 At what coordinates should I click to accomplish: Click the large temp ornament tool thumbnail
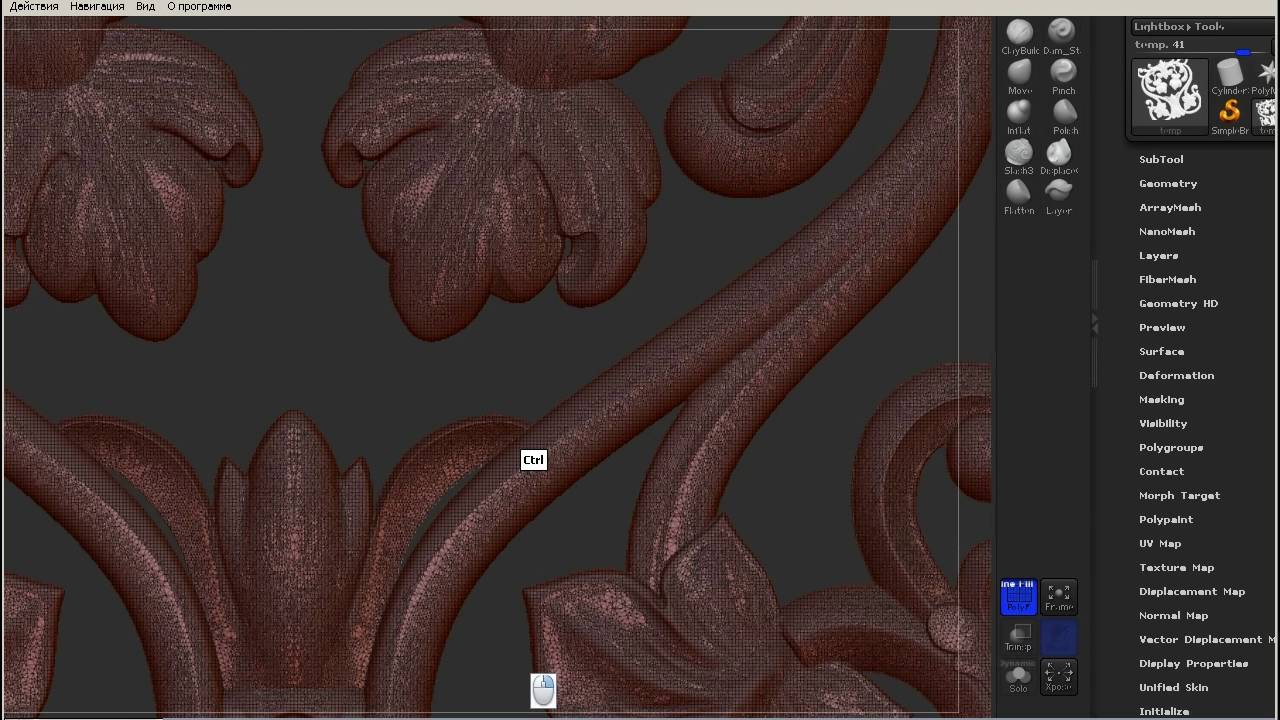[1170, 97]
